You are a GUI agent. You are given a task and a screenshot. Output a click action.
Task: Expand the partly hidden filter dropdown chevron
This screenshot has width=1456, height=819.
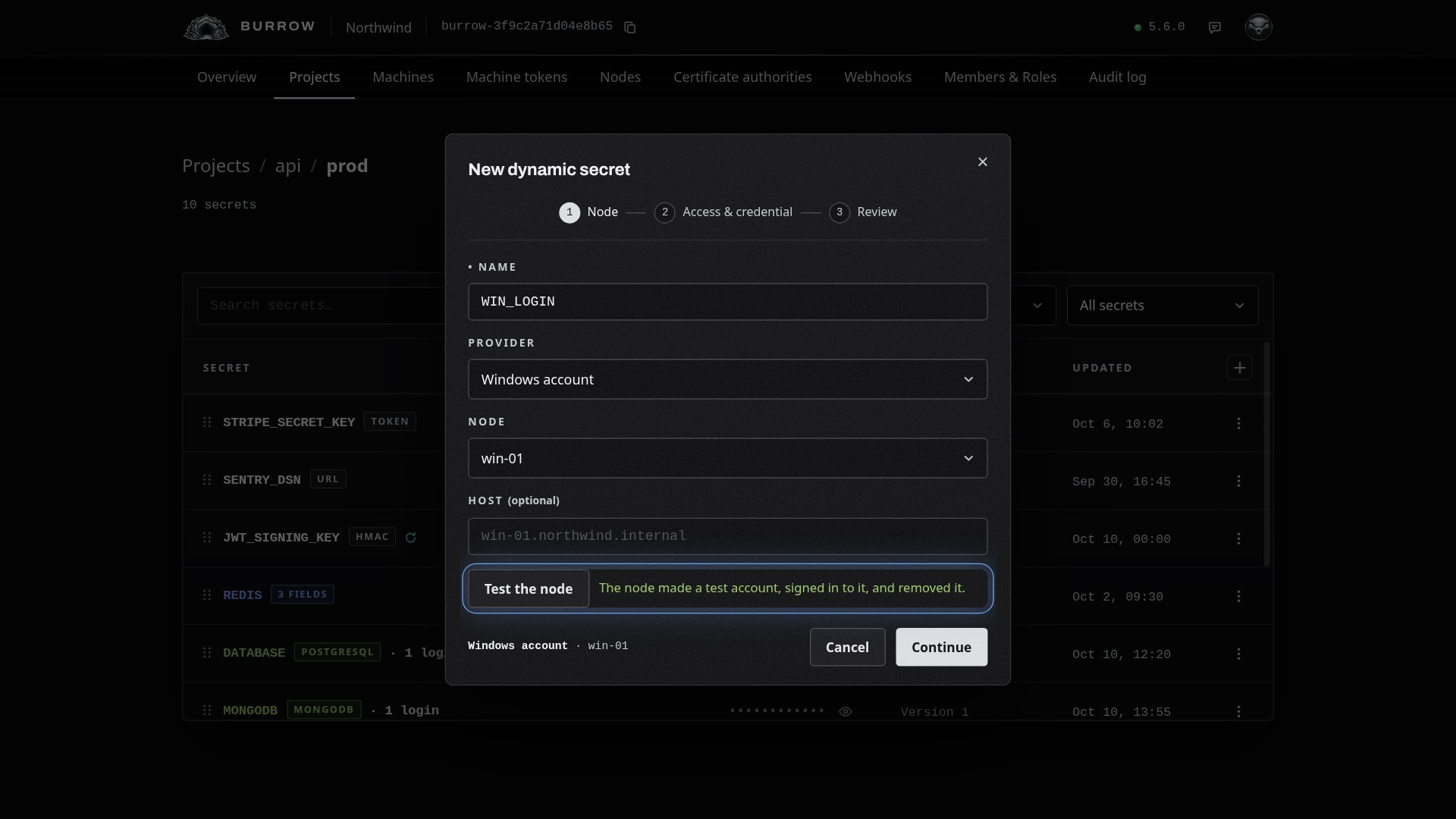point(1037,306)
